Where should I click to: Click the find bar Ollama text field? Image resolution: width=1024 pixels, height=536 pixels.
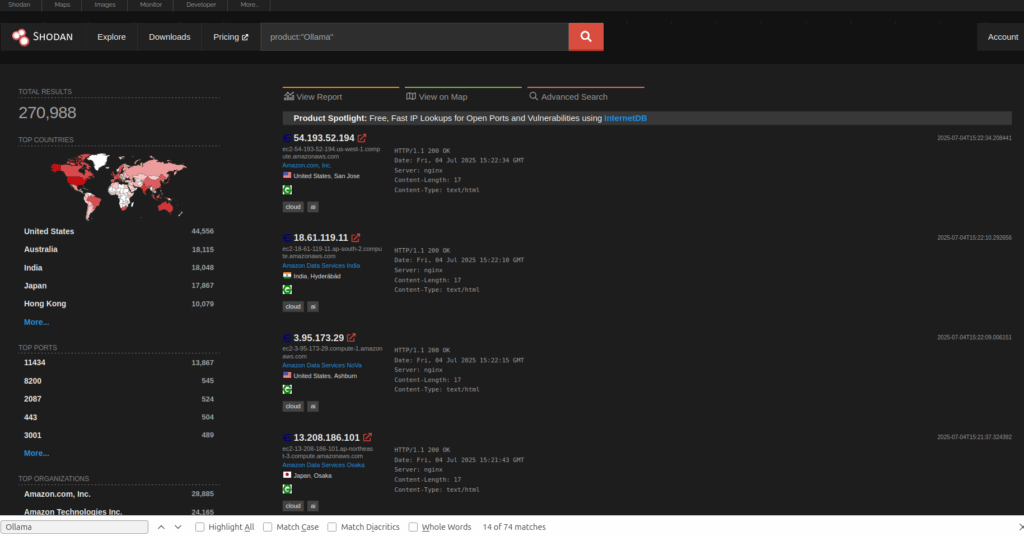point(74,527)
